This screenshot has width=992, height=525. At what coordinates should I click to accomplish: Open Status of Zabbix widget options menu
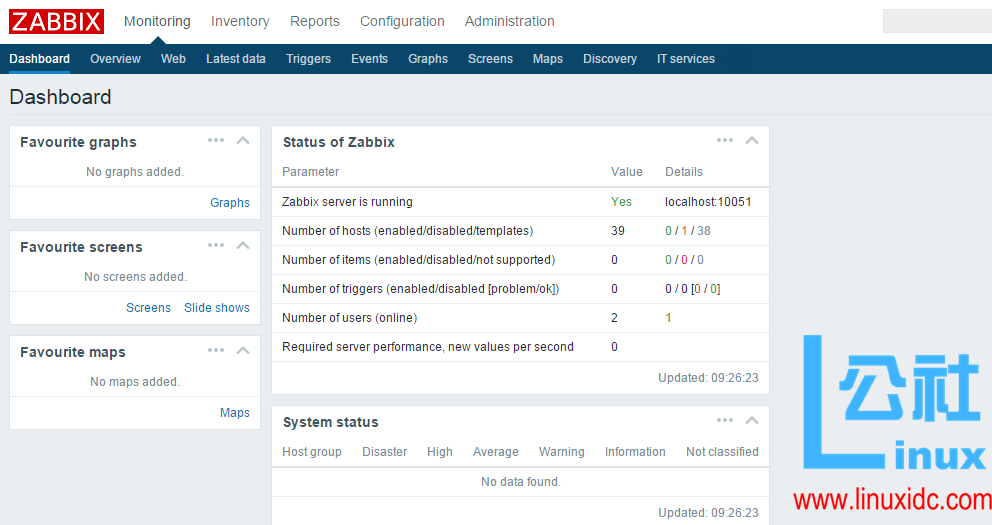pos(725,141)
